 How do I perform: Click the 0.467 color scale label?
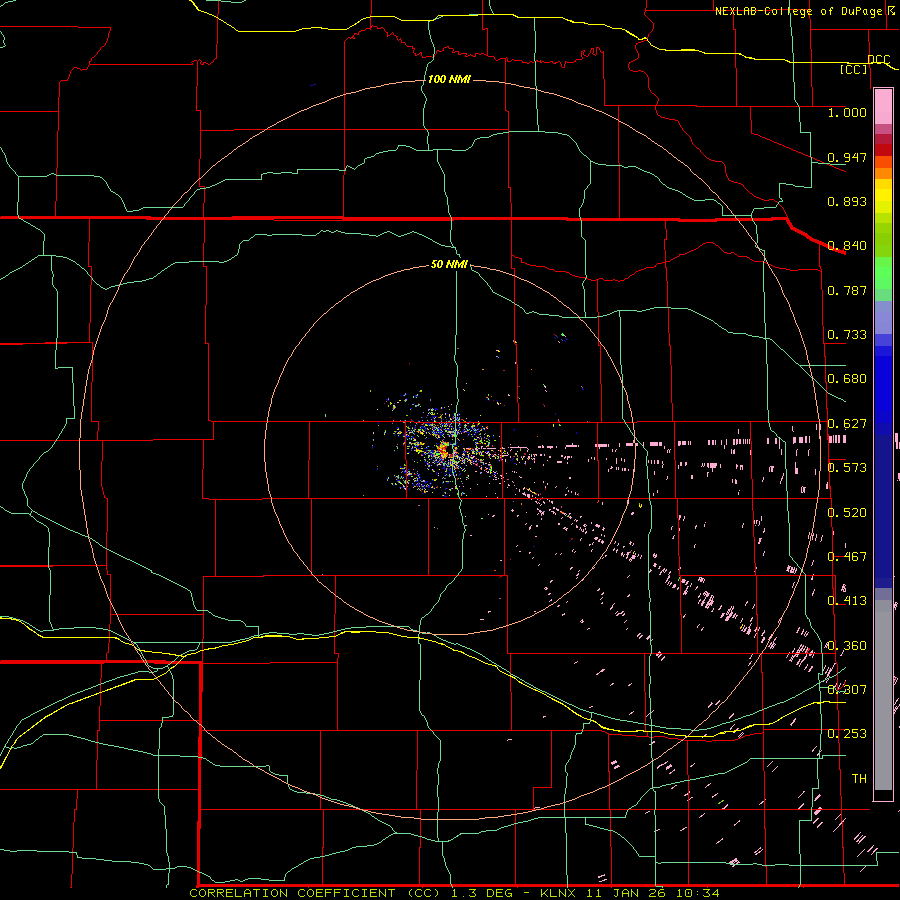point(847,557)
